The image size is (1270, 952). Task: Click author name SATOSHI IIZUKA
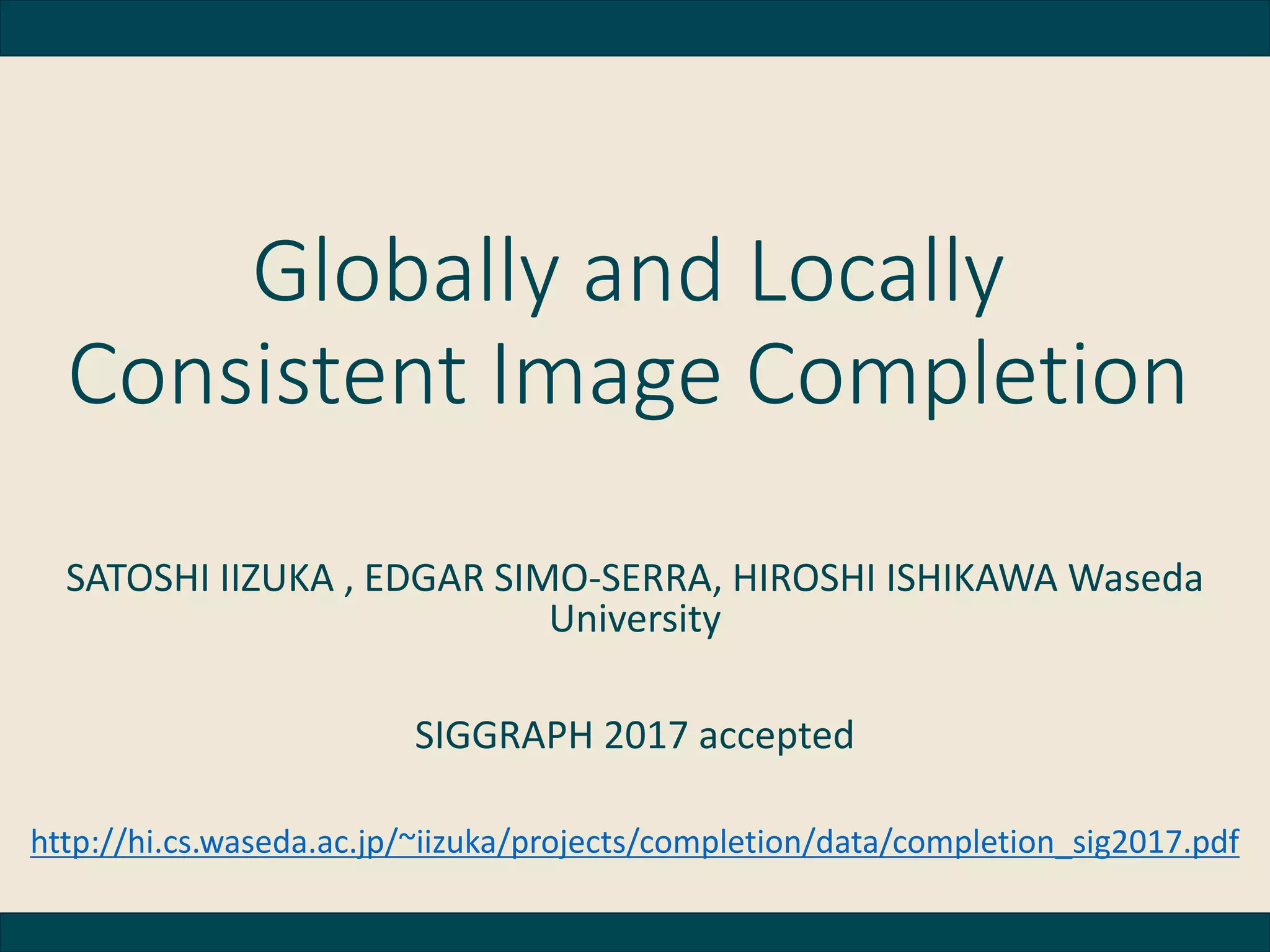(x=200, y=579)
